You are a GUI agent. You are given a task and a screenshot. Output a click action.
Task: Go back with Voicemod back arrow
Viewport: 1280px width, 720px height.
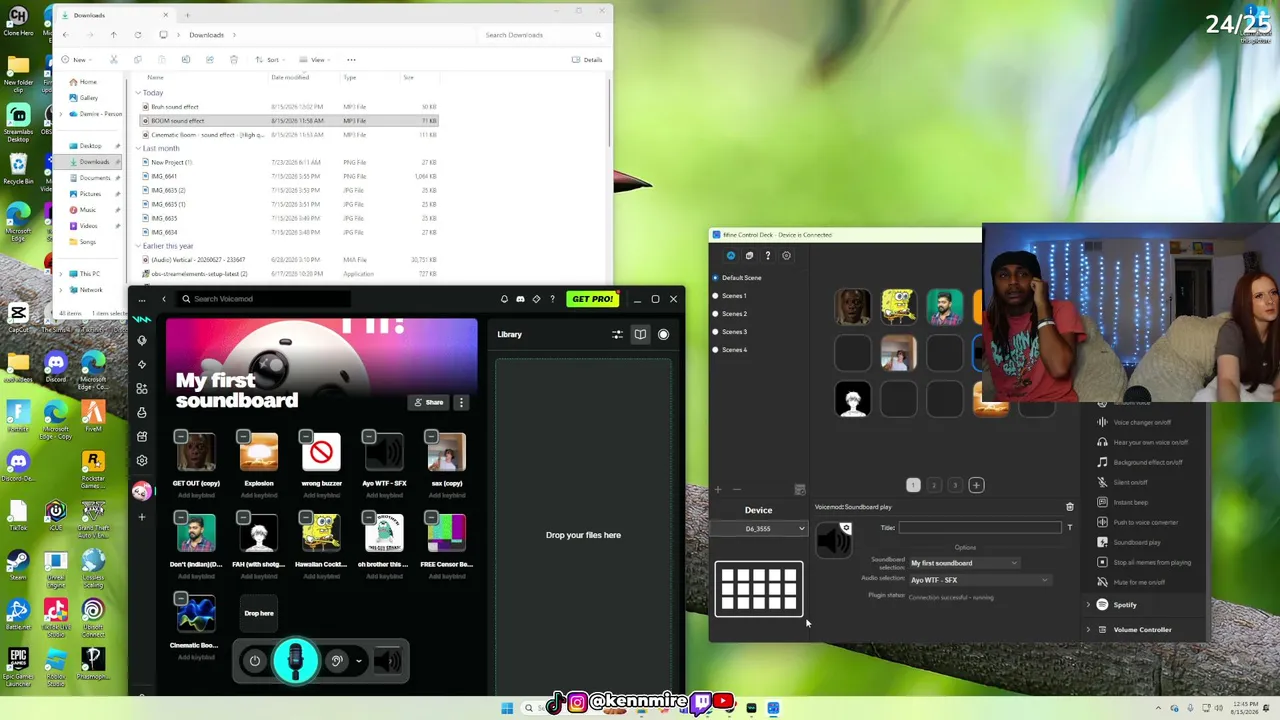[x=164, y=299]
